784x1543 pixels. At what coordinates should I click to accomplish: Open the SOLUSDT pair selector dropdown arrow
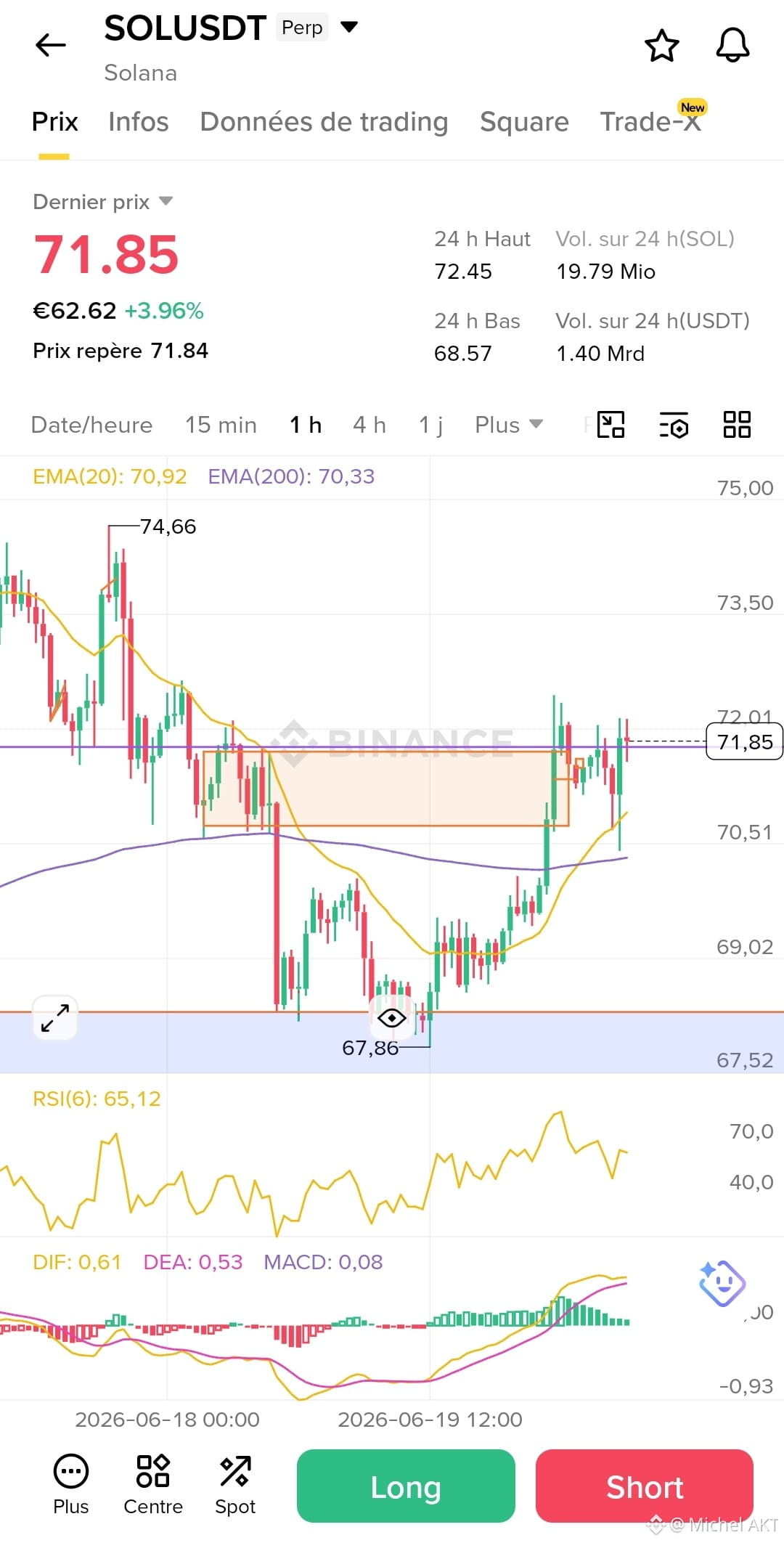click(349, 28)
